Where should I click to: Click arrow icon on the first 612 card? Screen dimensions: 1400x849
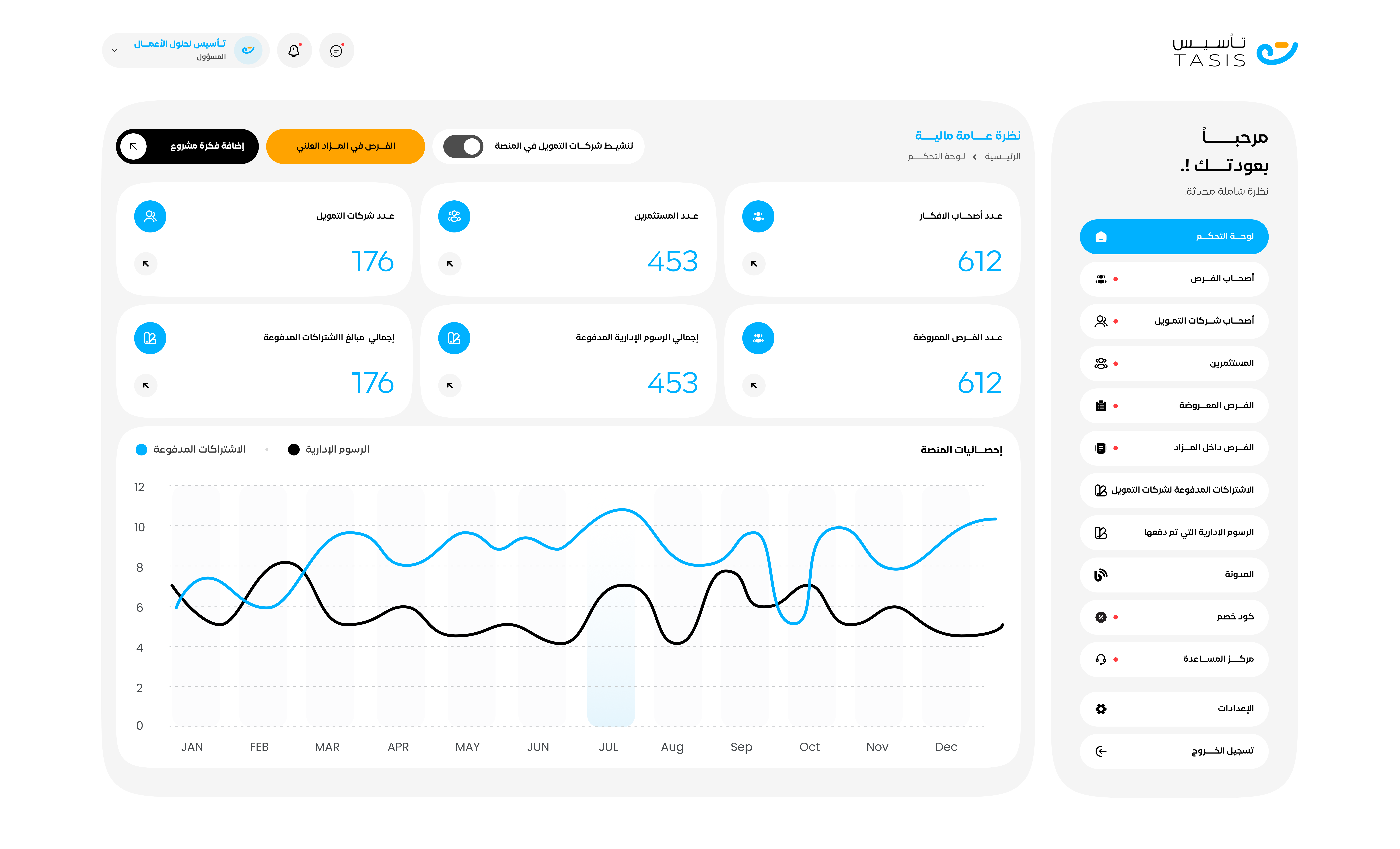(x=754, y=263)
